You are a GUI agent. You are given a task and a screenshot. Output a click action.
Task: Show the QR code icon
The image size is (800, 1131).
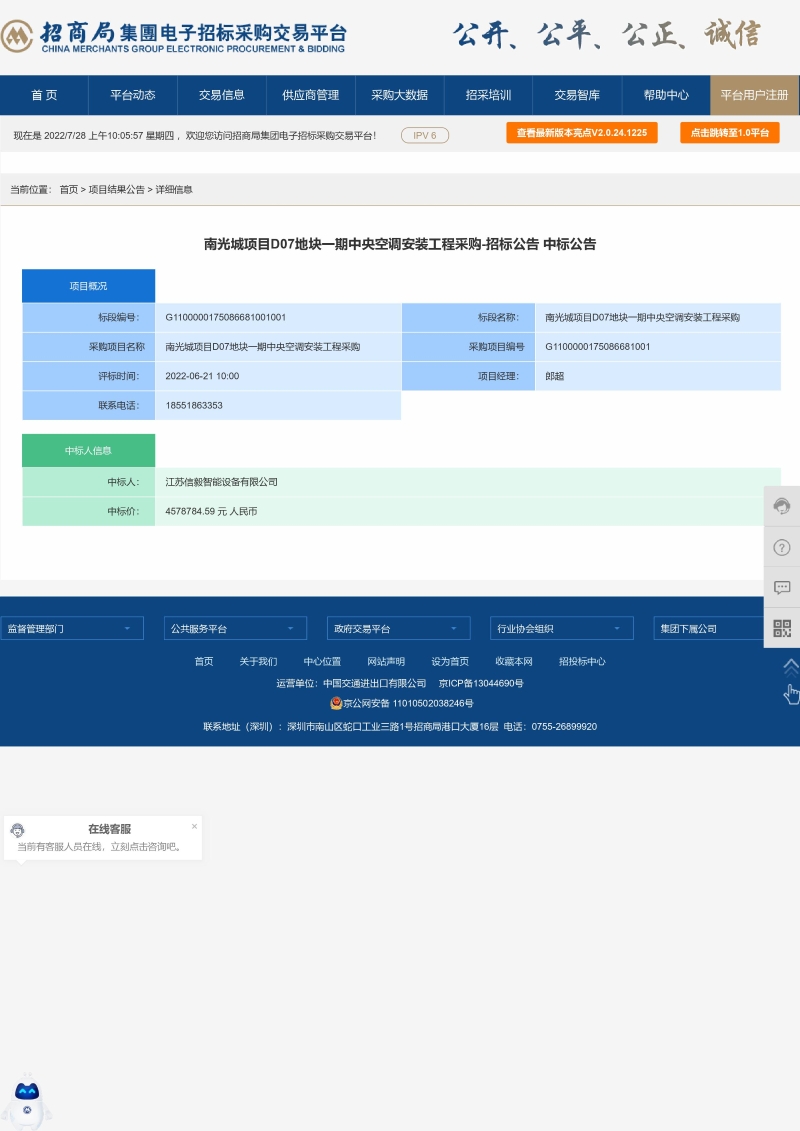(782, 628)
